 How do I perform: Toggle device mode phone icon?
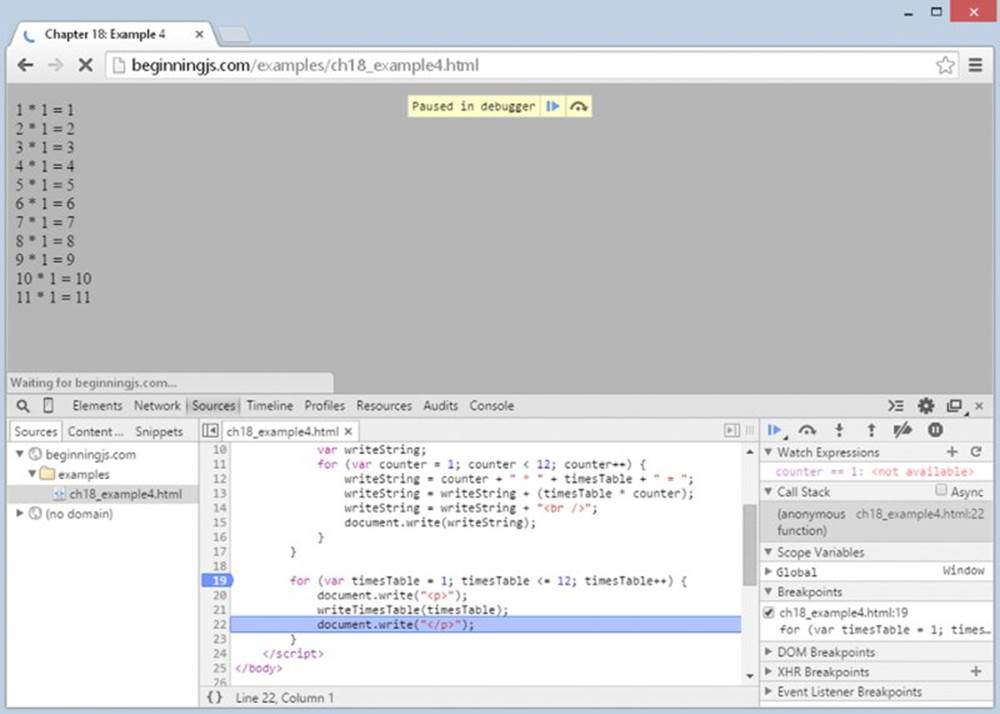coord(48,405)
